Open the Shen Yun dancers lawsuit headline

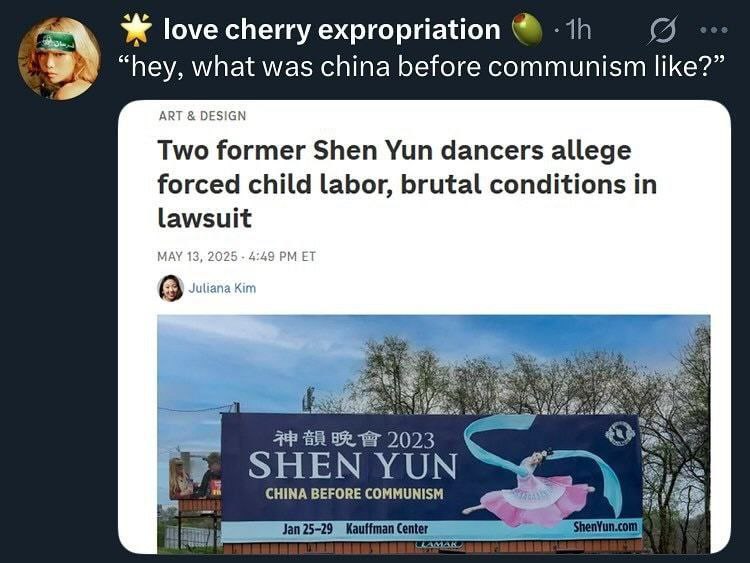pyautogui.click(x=407, y=184)
